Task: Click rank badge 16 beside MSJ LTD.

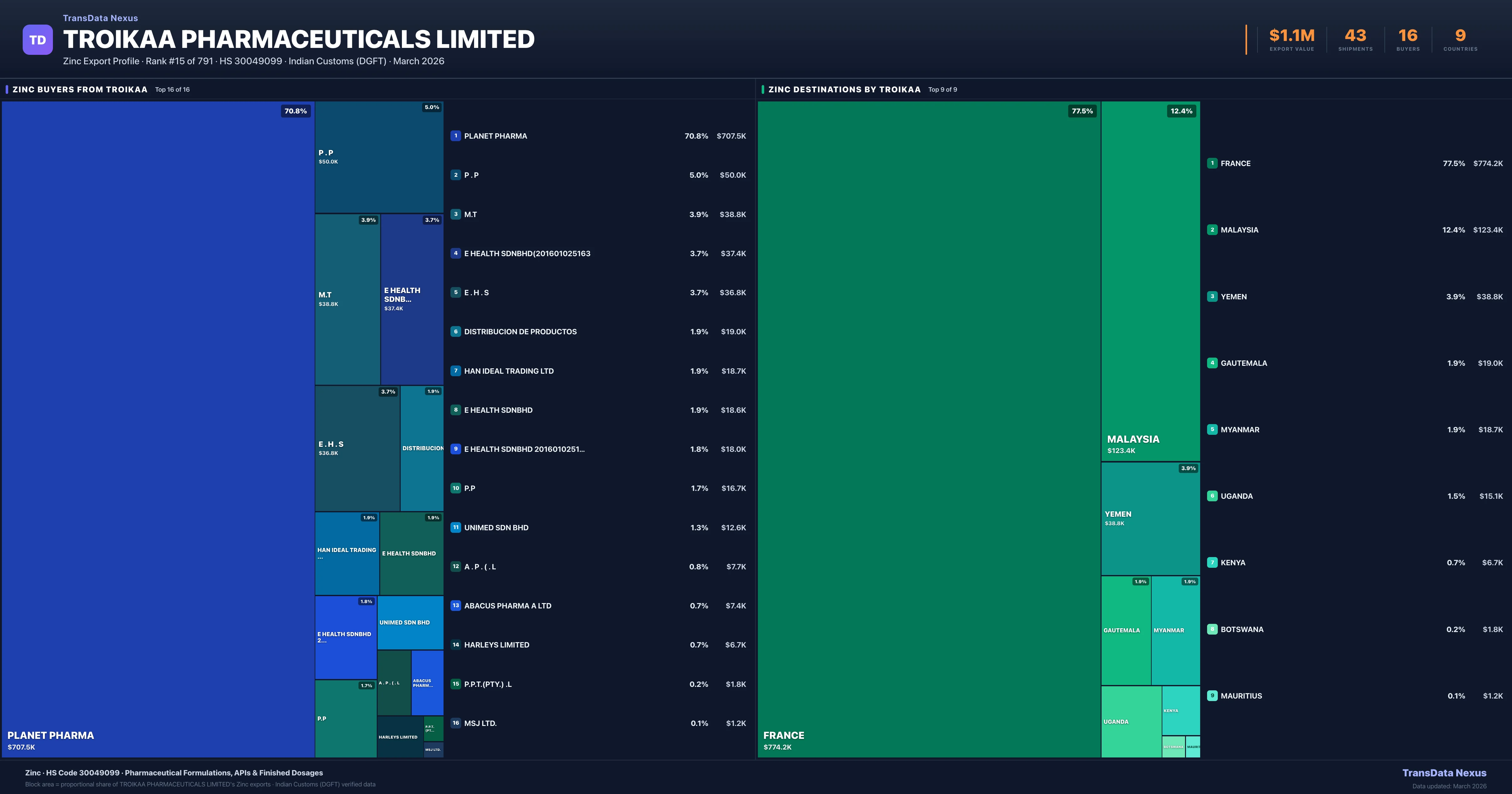Action: click(455, 723)
